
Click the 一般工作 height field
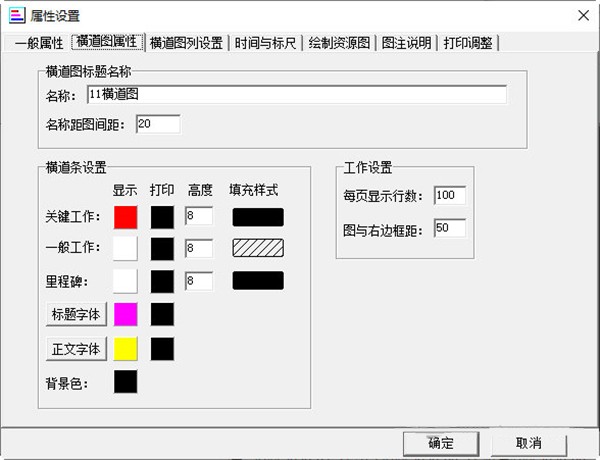199,248
